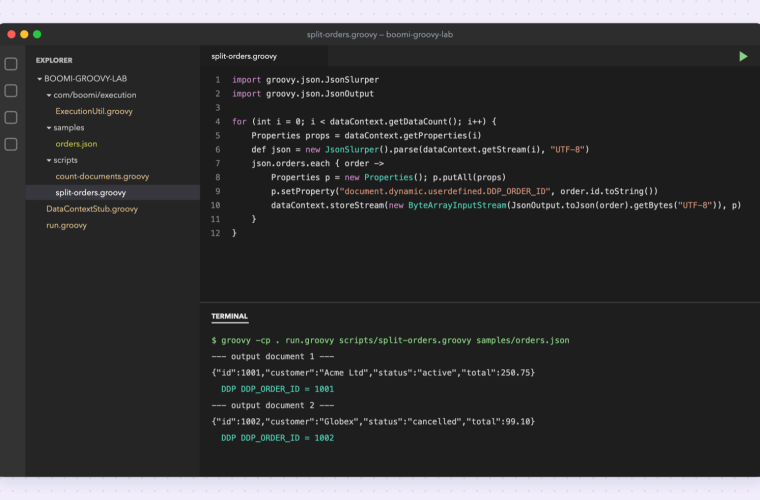Open ExecutionUtil.groovy in the explorer
The height and width of the screenshot is (500, 760).
click(94, 111)
